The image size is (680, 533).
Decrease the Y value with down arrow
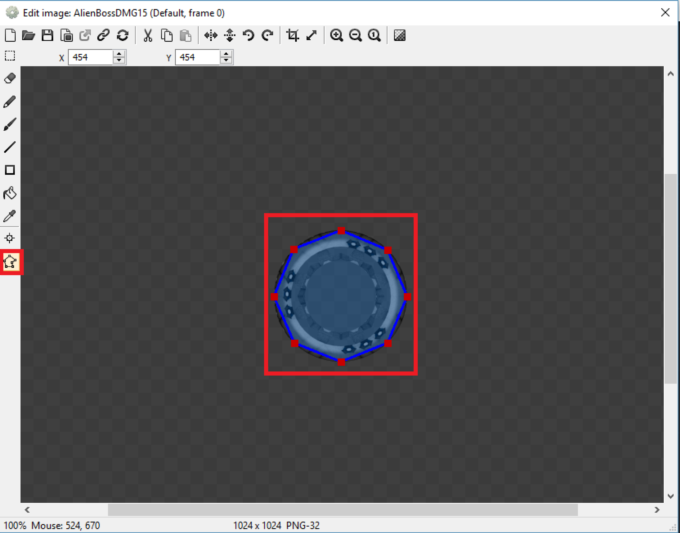[226, 61]
